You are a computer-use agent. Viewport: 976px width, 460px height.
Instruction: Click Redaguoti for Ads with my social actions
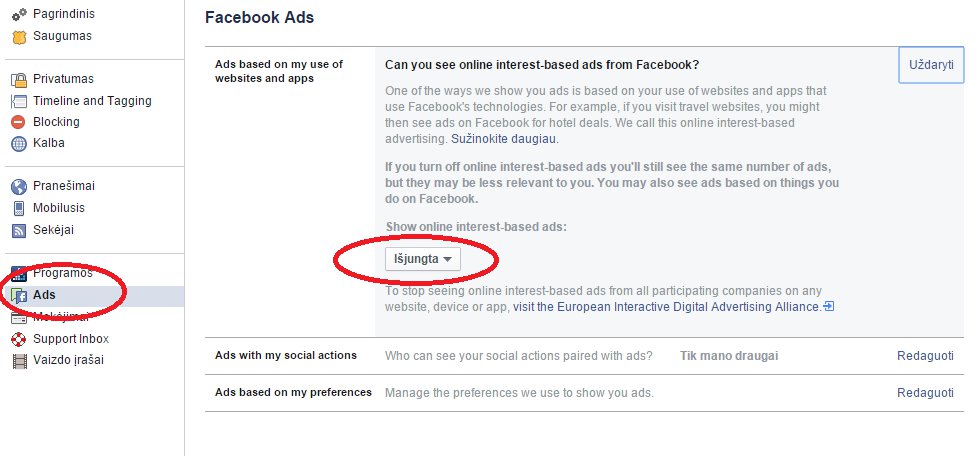point(925,356)
